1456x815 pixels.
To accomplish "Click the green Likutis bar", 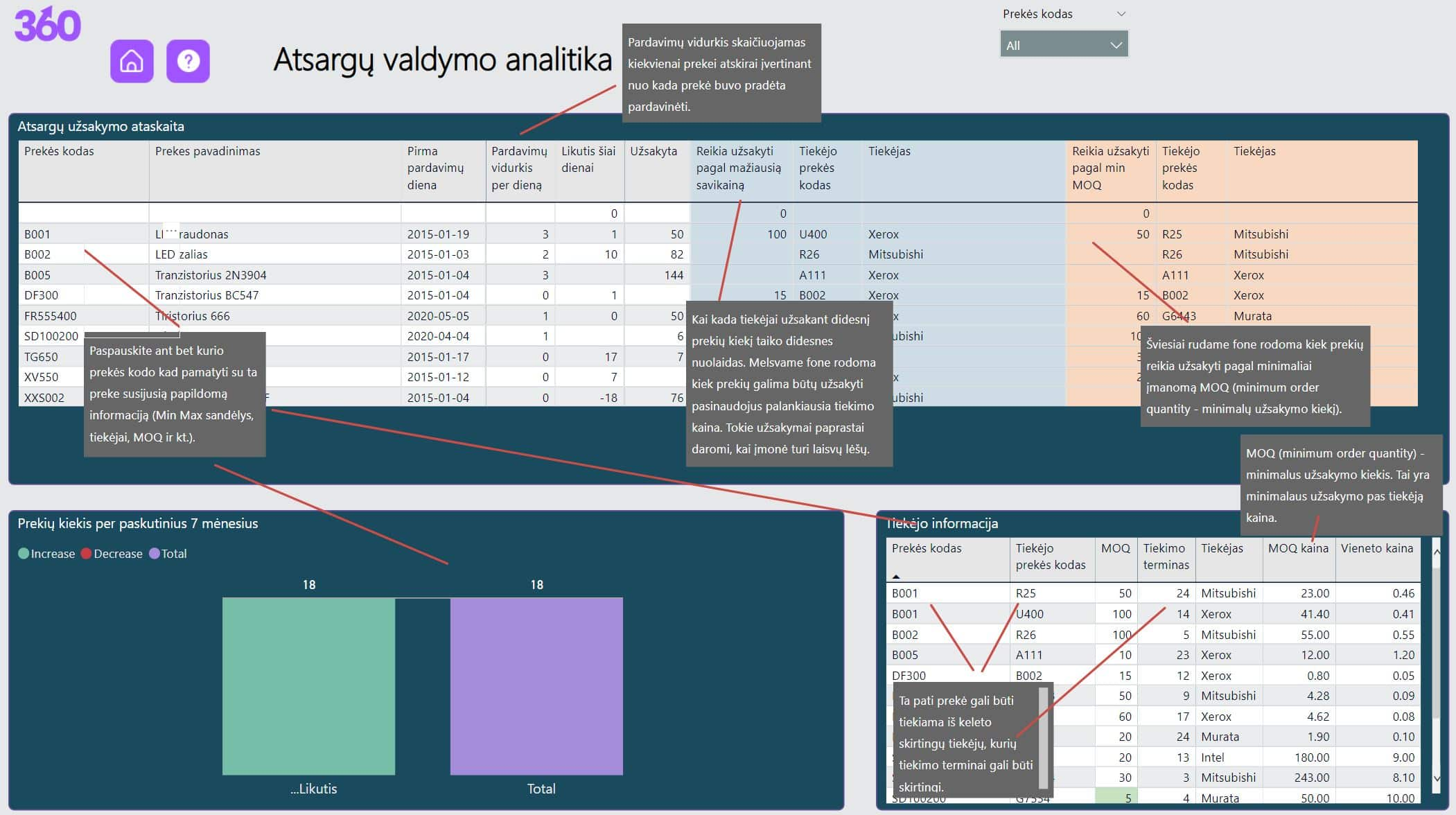I will (x=308, y=686).
